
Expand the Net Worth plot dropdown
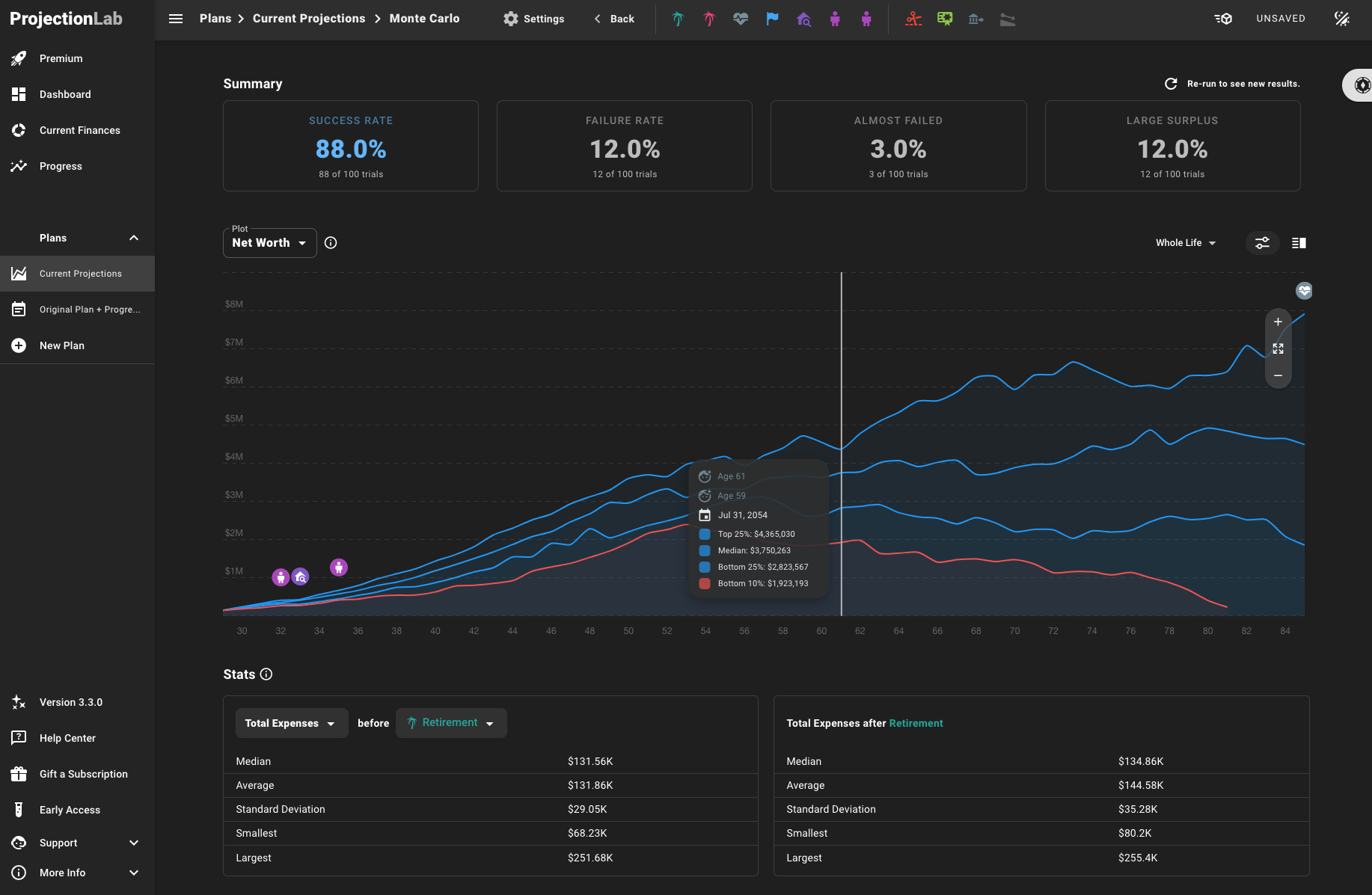[269, 242]
